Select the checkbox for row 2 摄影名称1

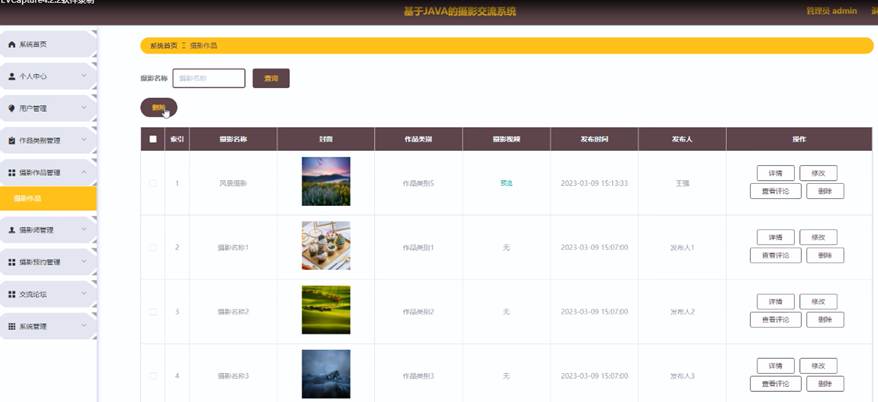(x=153, y=247)
